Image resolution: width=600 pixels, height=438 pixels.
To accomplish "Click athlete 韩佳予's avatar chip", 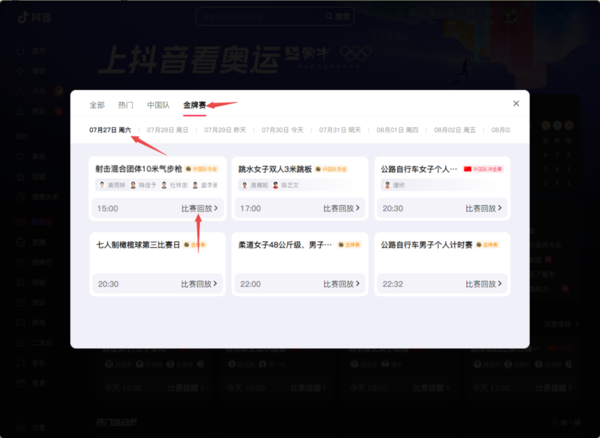I will click(143, 185).
